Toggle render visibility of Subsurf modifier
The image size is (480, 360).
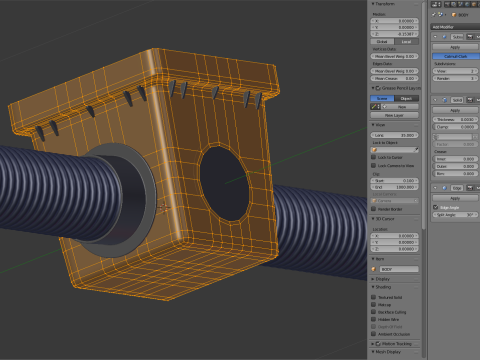coord(470,37)
